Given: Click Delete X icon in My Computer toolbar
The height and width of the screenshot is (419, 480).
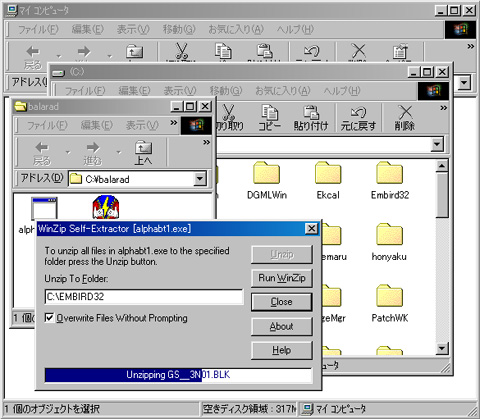Looking at the screenshot, I should tap(358, 51).
